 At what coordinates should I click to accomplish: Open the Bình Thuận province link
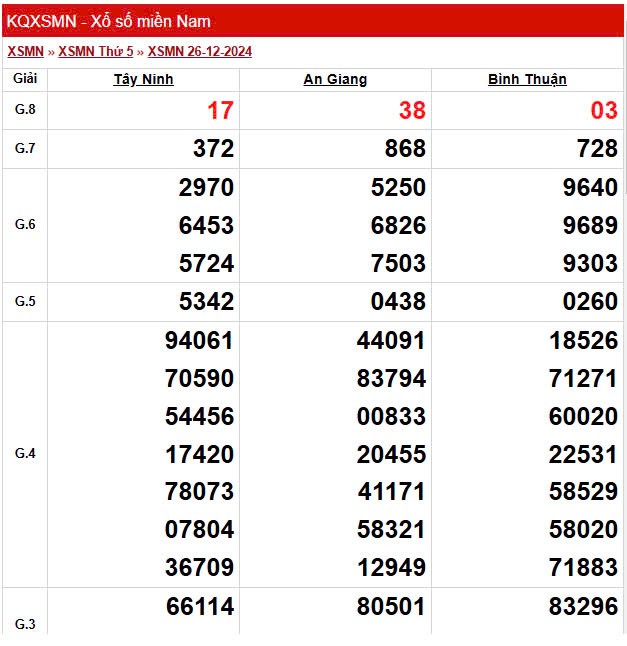[x=527, y=80]
